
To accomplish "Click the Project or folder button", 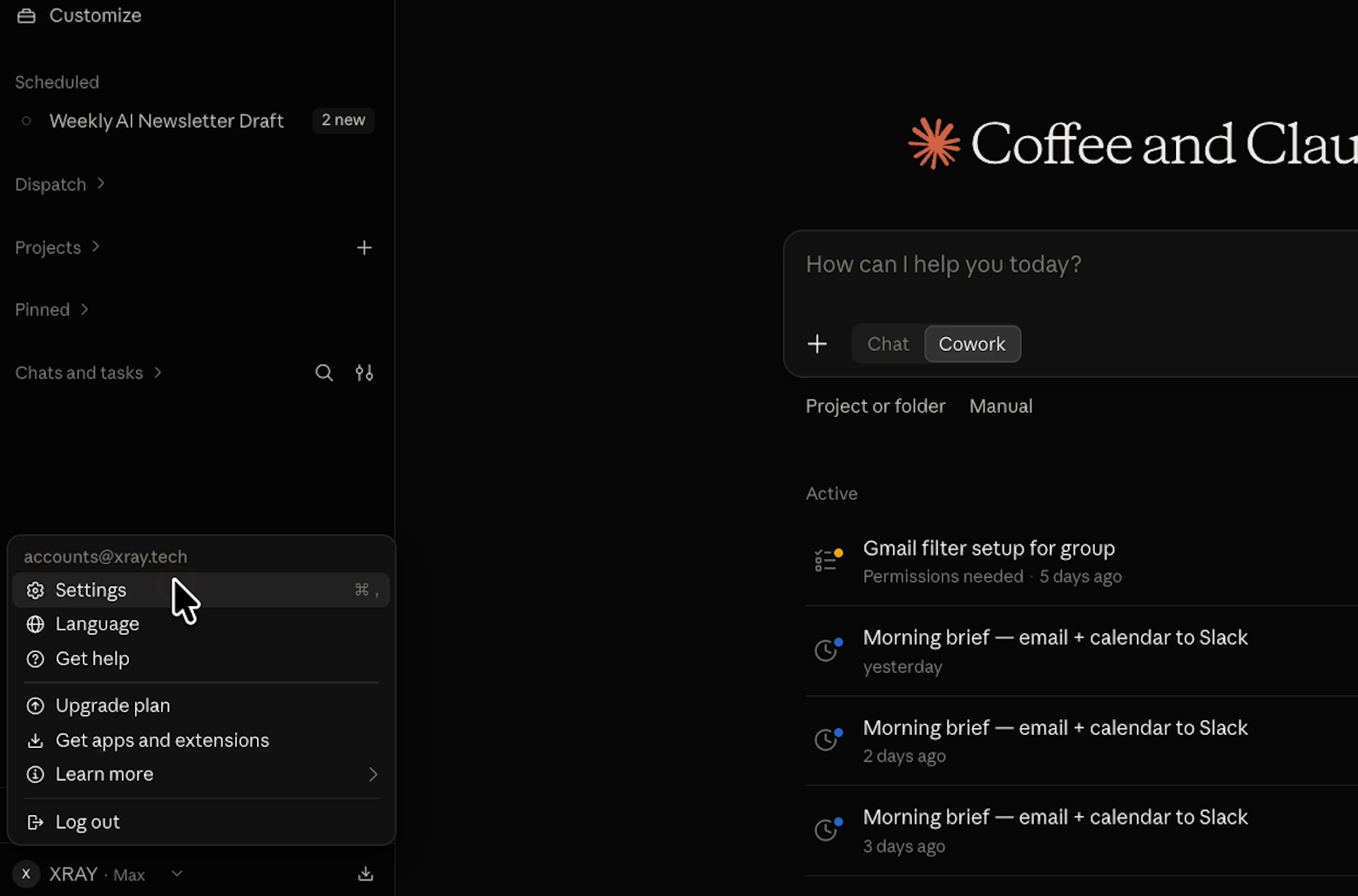I will click(x=875, y=407).
